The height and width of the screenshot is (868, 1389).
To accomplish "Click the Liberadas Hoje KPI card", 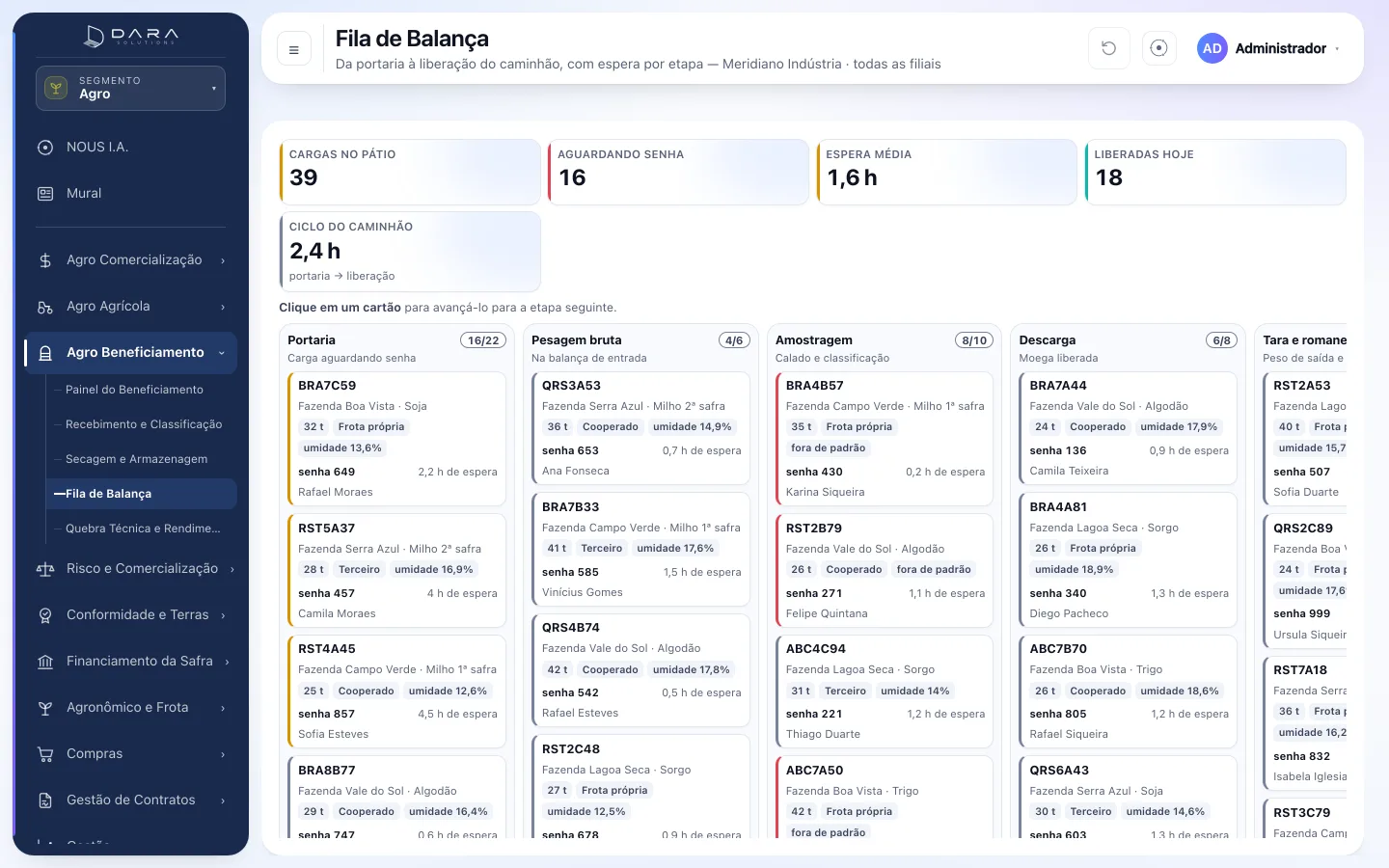I will coord(1215,173).
